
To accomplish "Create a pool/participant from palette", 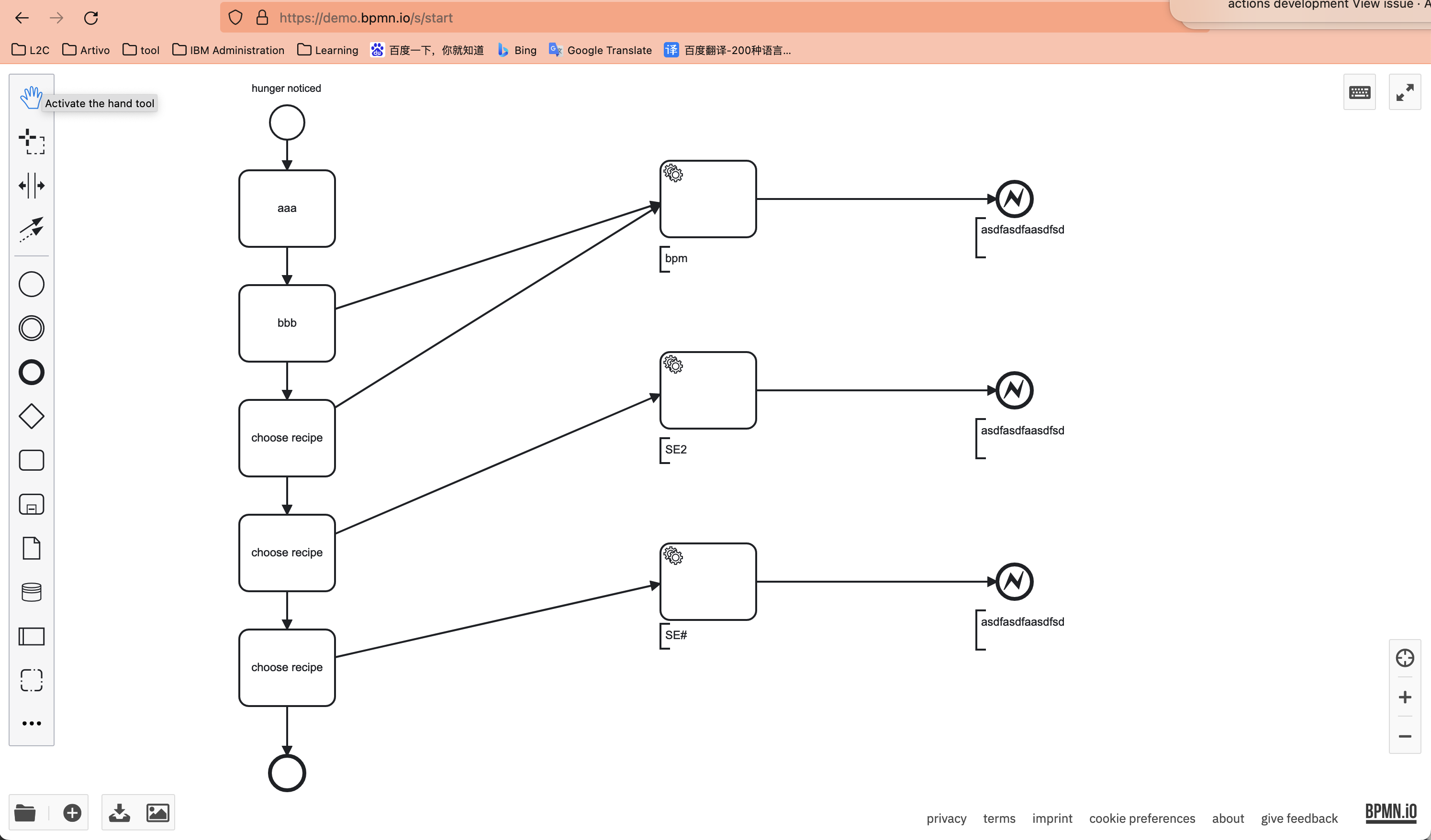I will (31, 636).
